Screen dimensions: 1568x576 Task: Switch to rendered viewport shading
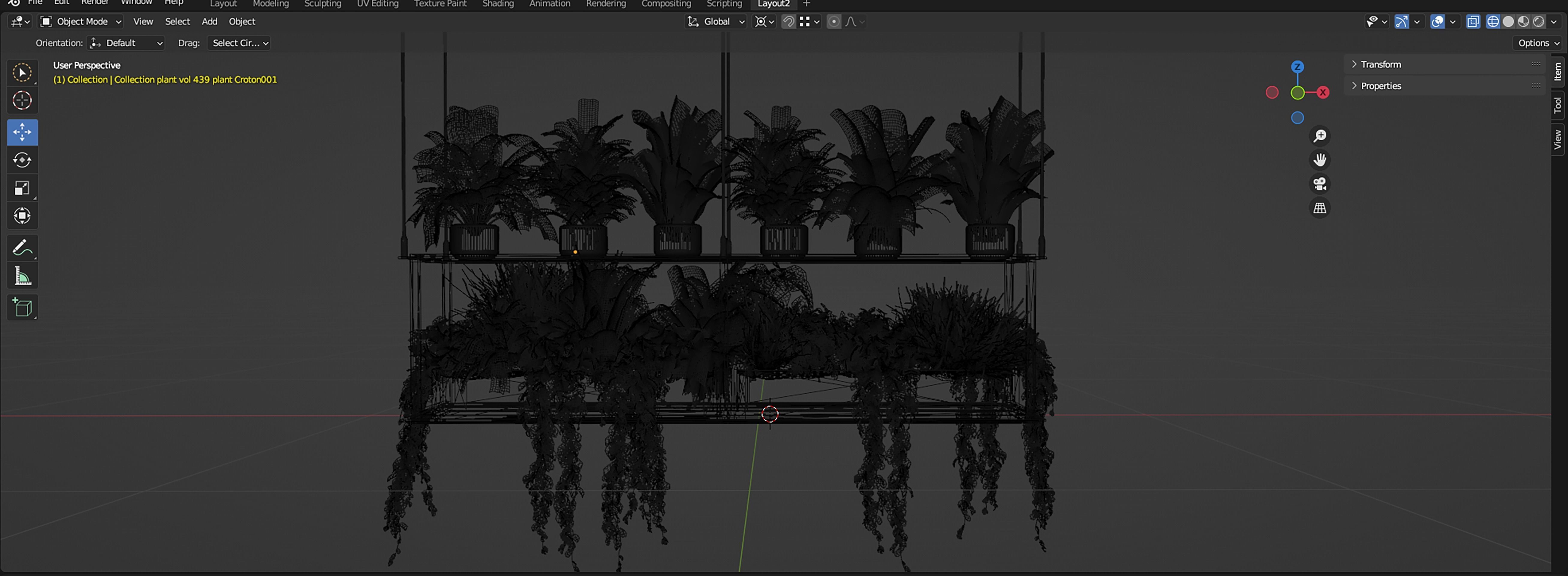(x=1538, y=22)
